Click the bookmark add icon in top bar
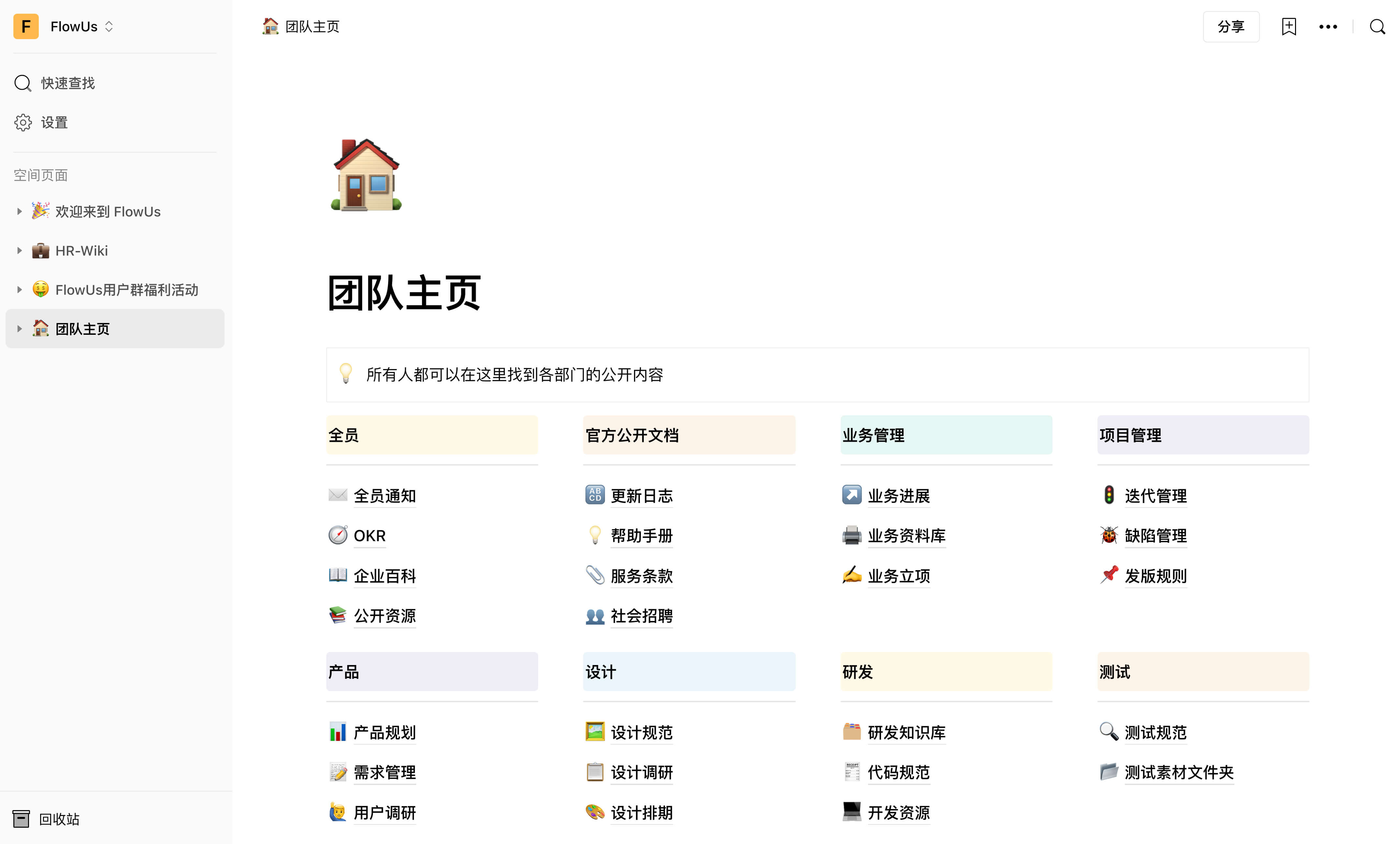 pyautogui.click(x=1289, y=26)
